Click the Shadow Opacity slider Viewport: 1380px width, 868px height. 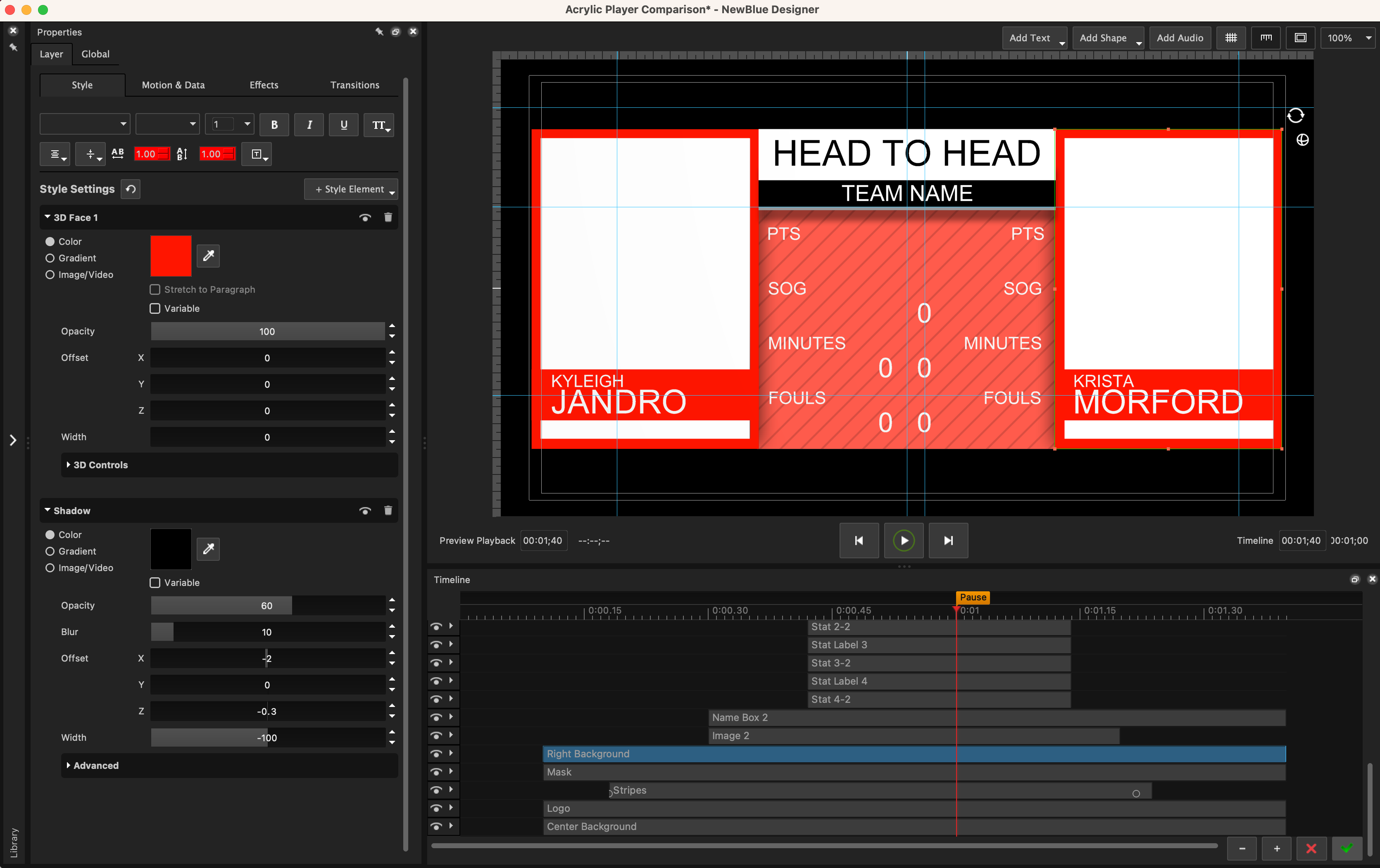pos(267,605)
